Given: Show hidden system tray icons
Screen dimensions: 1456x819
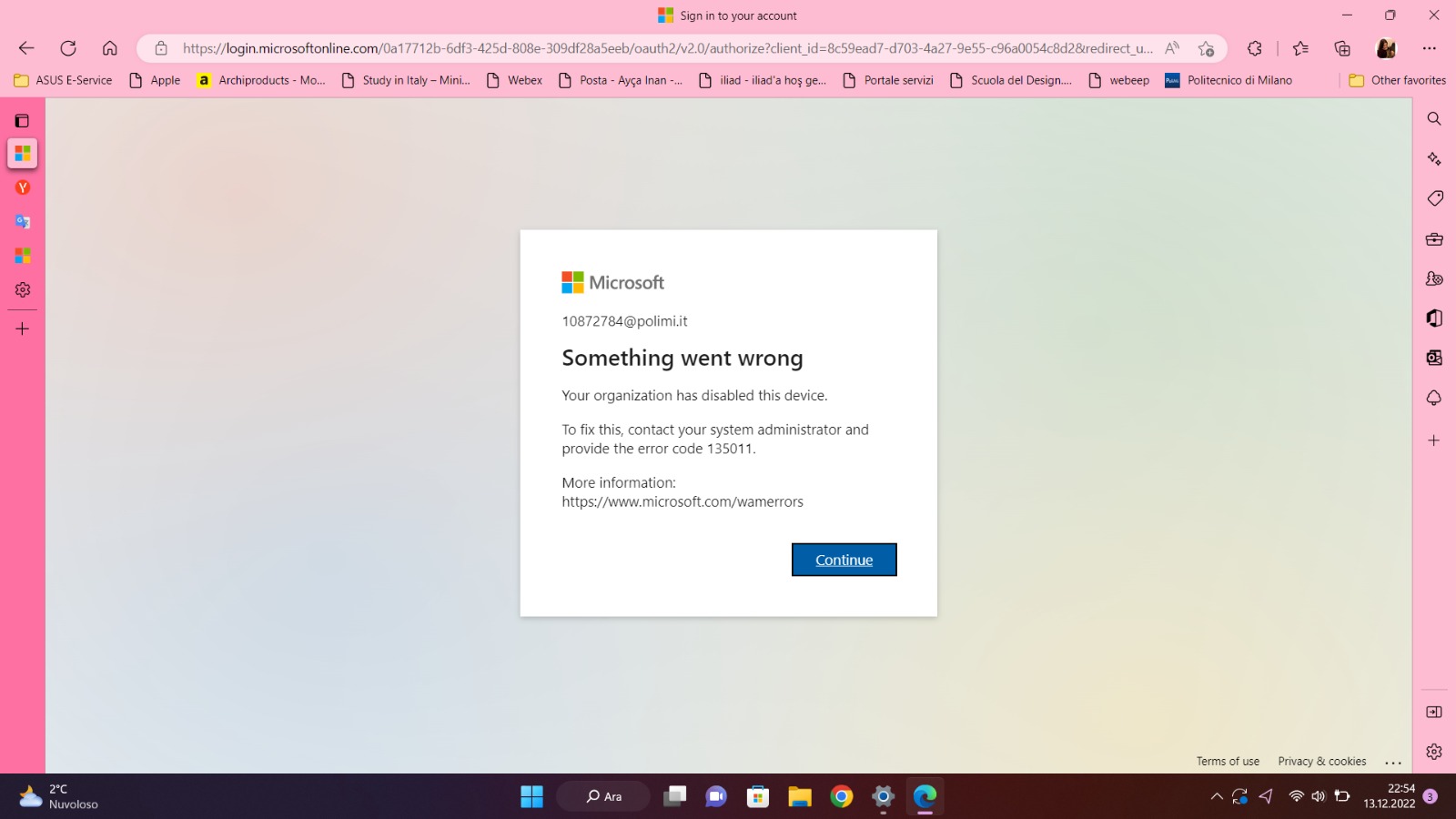Looking at the screenshot, I should tap(1217, 796).
